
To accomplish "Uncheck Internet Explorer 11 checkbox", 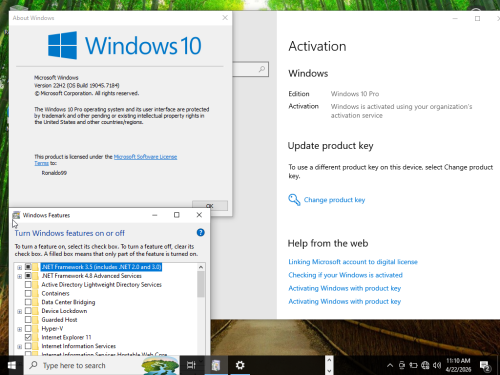I will [28, 337].
